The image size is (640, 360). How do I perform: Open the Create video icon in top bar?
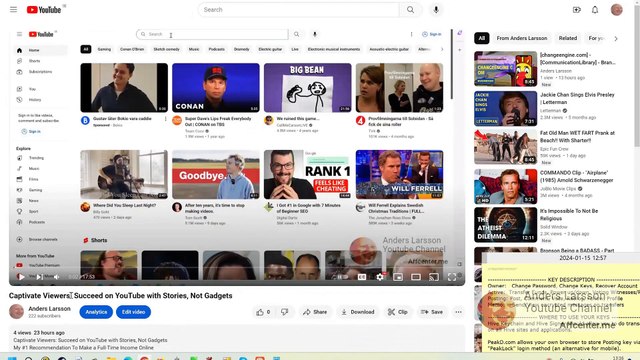point(576,9)
